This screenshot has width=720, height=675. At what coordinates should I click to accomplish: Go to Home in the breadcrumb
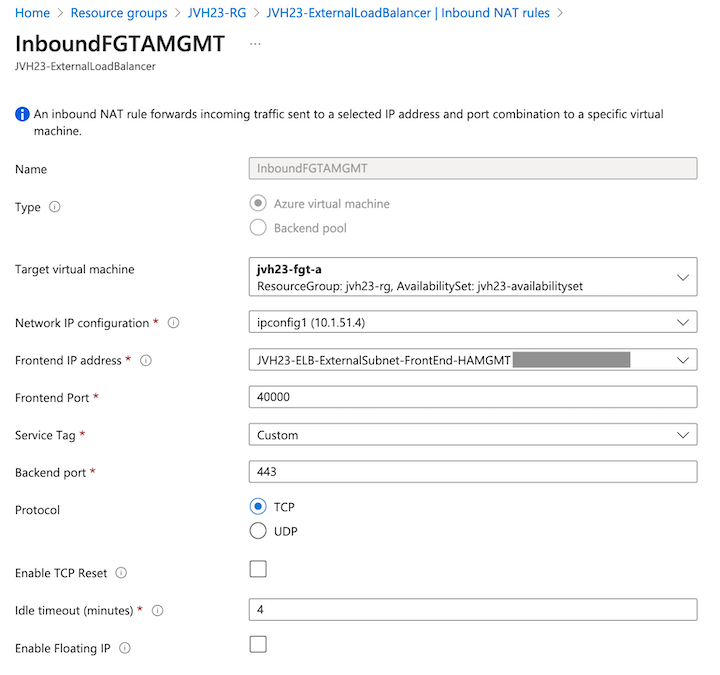(x=33, y=13)
